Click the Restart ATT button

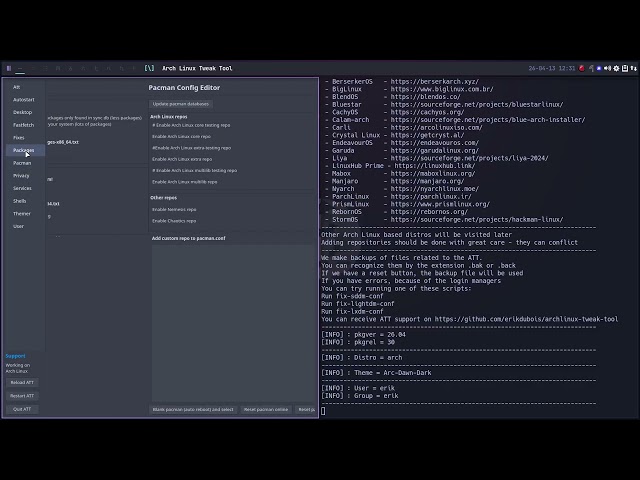click(22, 396)
